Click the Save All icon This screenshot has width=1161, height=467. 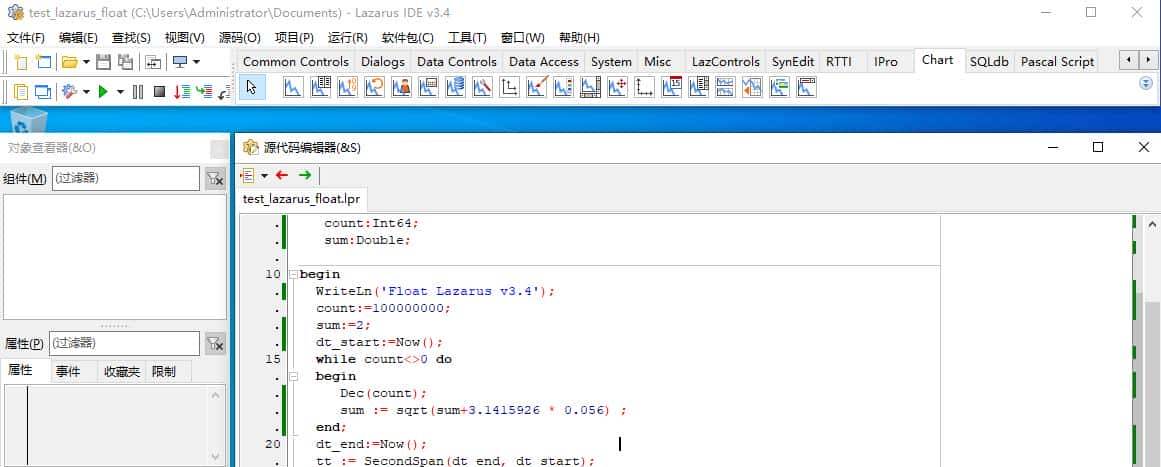click(126, 62)
